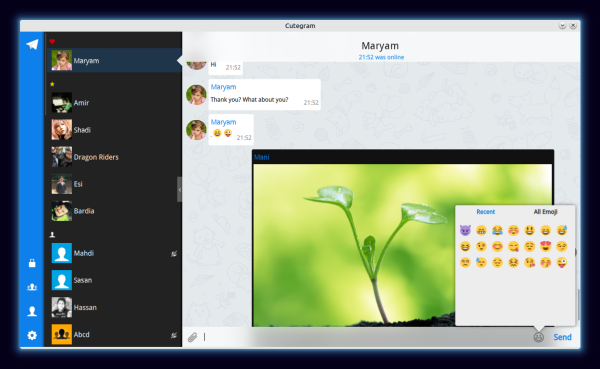Open the Esi conversation
This screenshot has height=369, width=600.
click(x=114, y=184)
